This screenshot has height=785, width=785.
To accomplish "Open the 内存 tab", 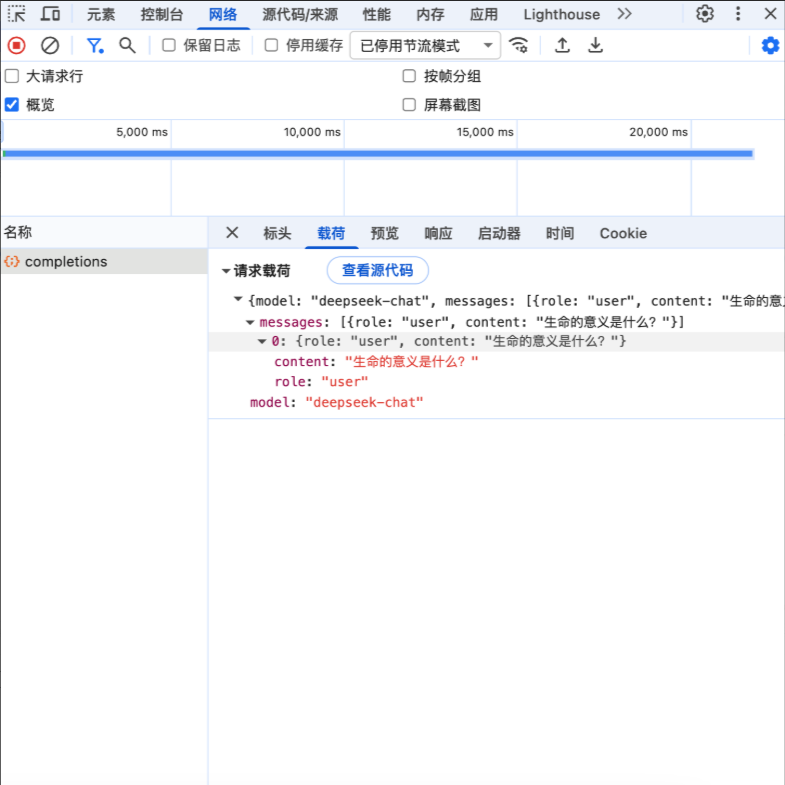I will click(431, 15).
